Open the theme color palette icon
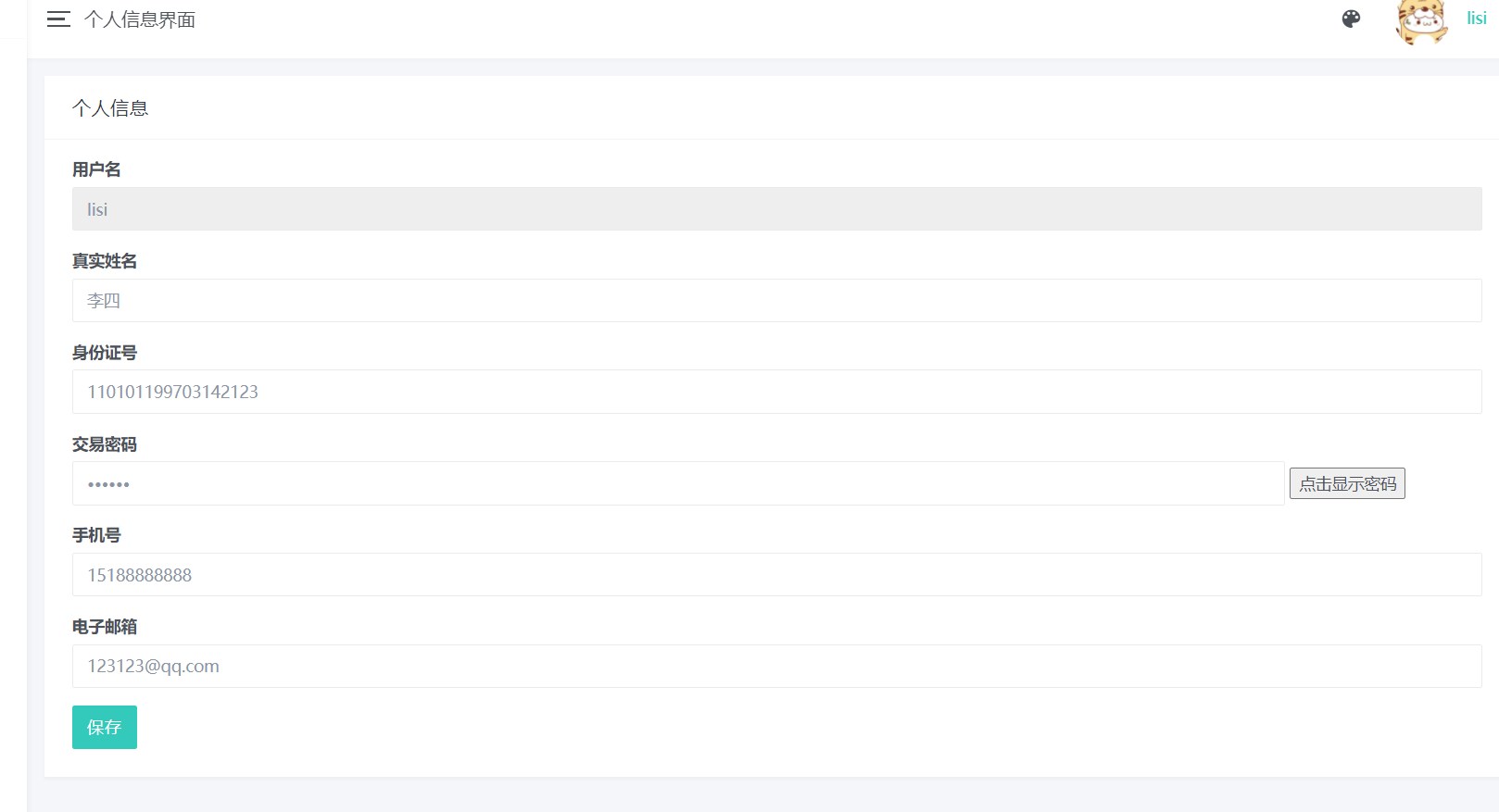The height and width of the screenshot is (812, 1499). click(x=1351, y=19)
